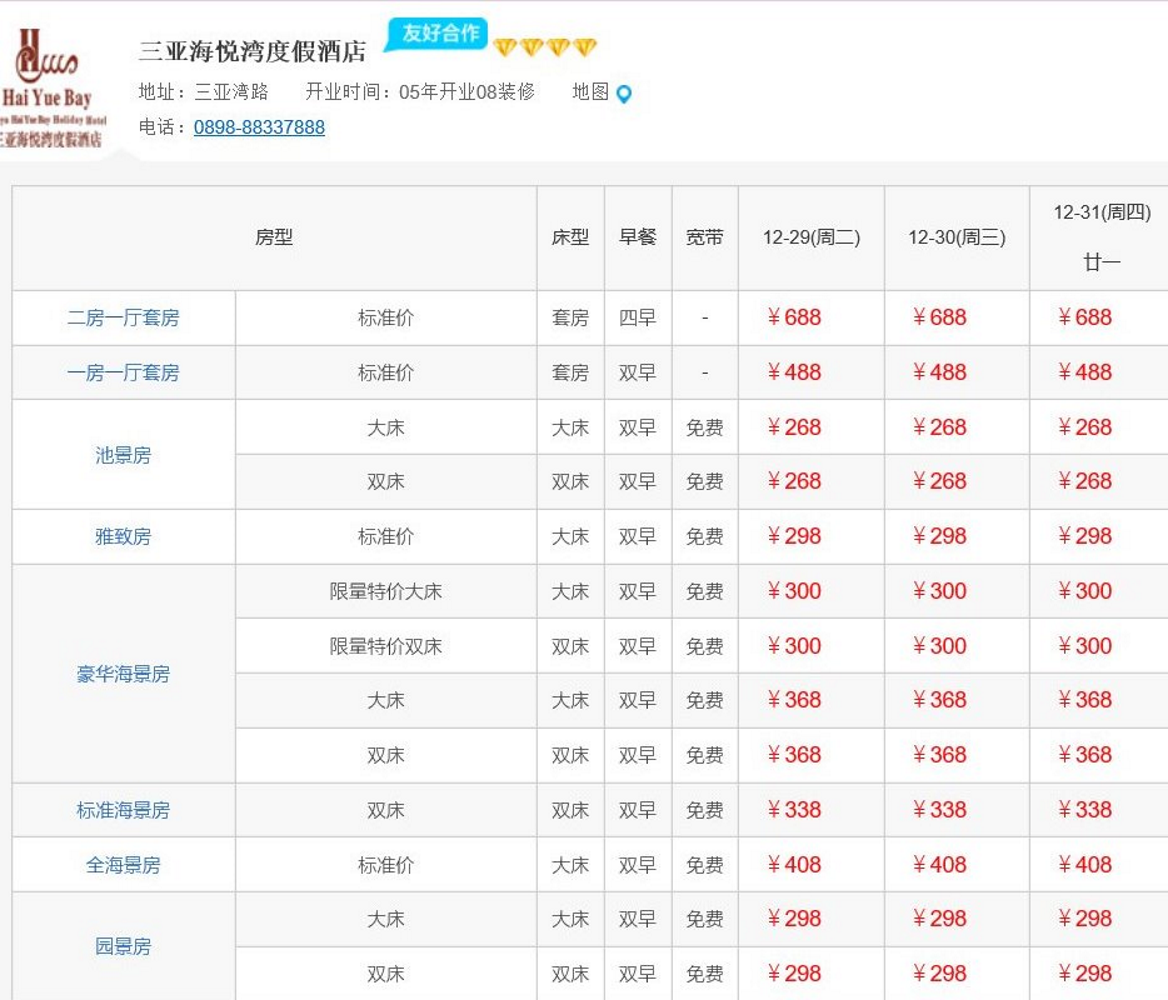The width and height of the screenshot is (1168, 1000).
Task: Select ¥298 on 12-29 for 园景房 大床
Action: click(x=794, y=919)
